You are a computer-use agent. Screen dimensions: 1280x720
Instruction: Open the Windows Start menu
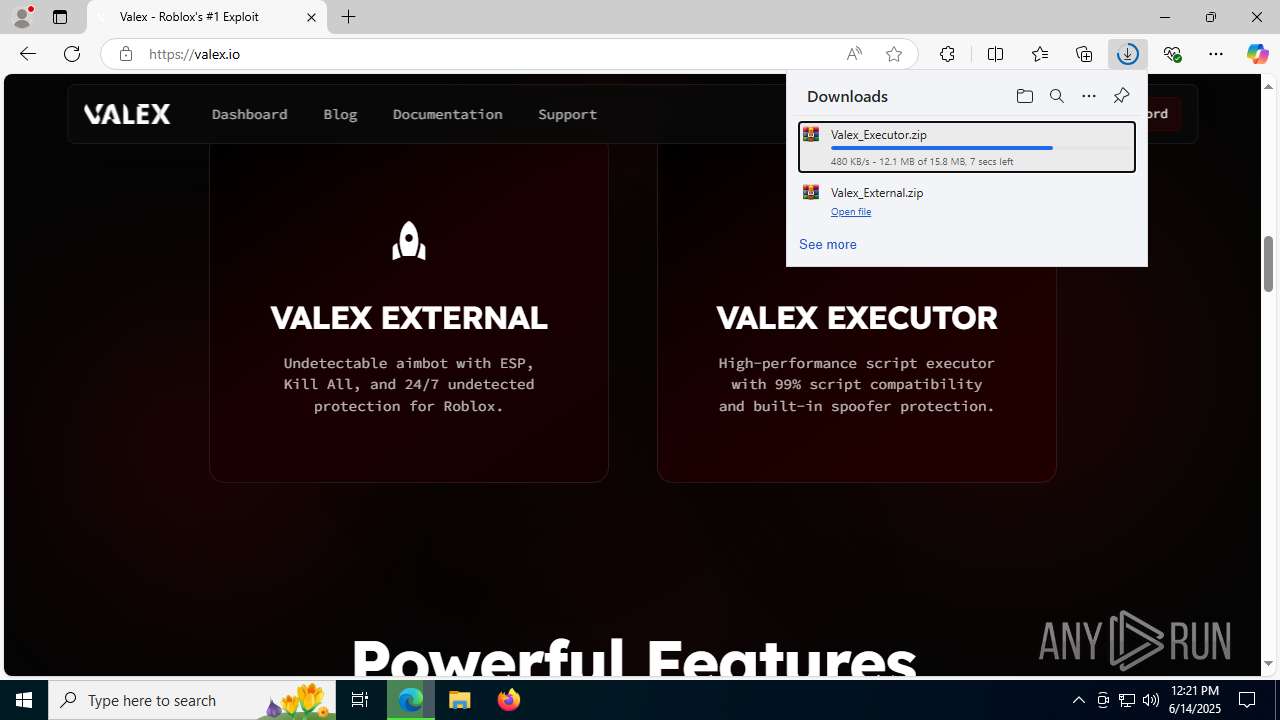tap(24, 700)
